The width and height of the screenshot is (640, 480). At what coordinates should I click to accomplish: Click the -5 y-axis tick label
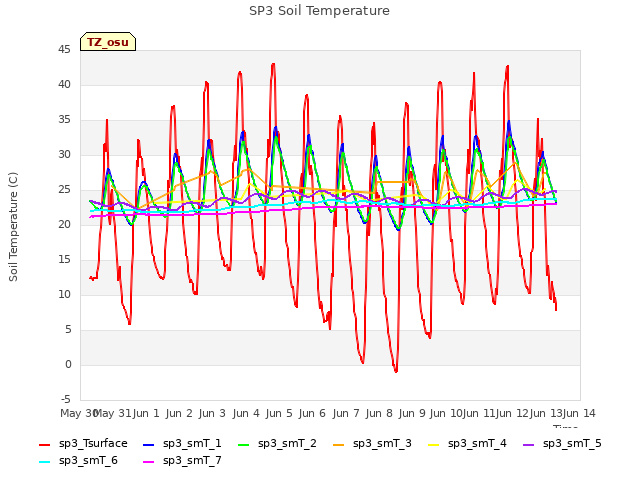(x=66, y=400)
